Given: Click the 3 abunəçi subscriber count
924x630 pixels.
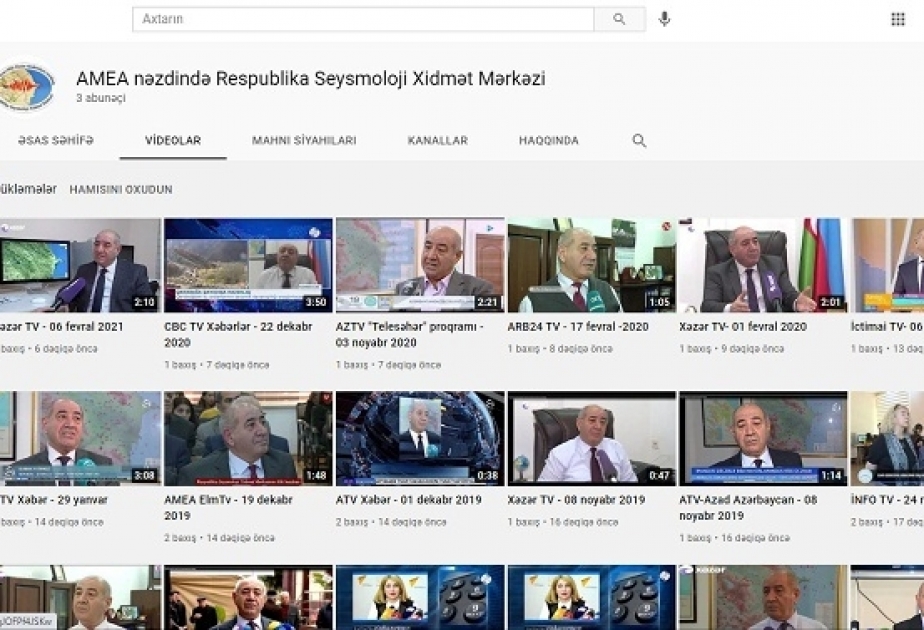Looking at the screenshot, I should 101,98.
